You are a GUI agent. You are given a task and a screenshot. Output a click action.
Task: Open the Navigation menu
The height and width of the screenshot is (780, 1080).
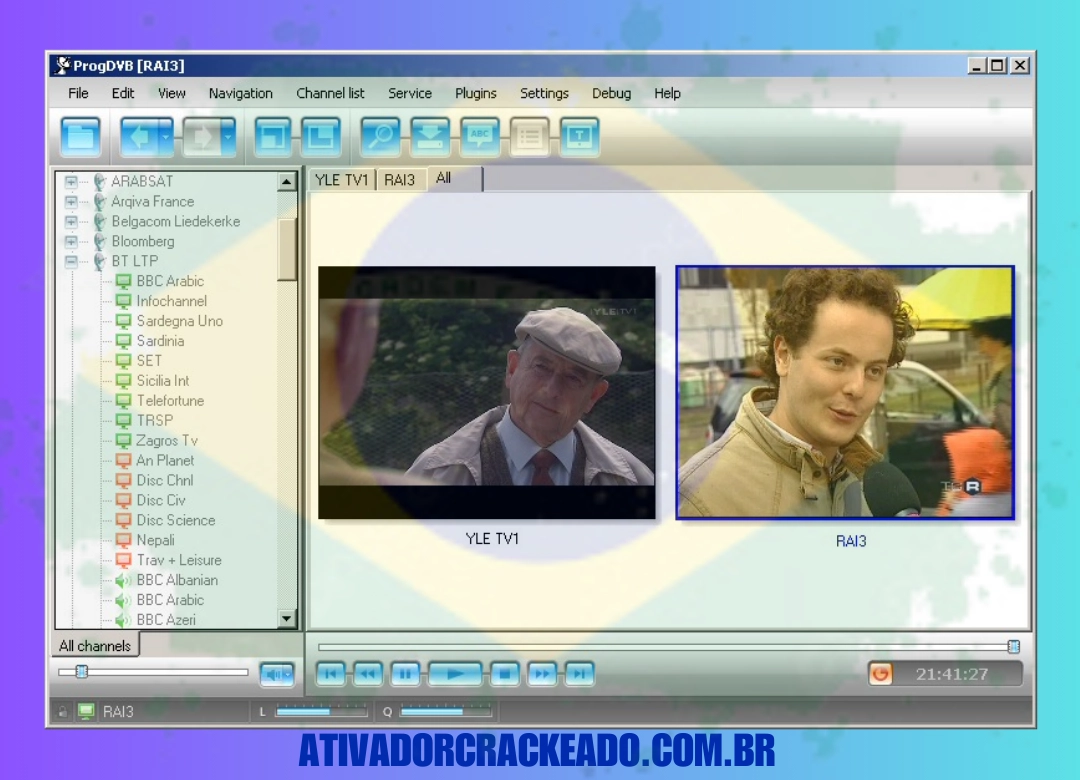(240, 93)
